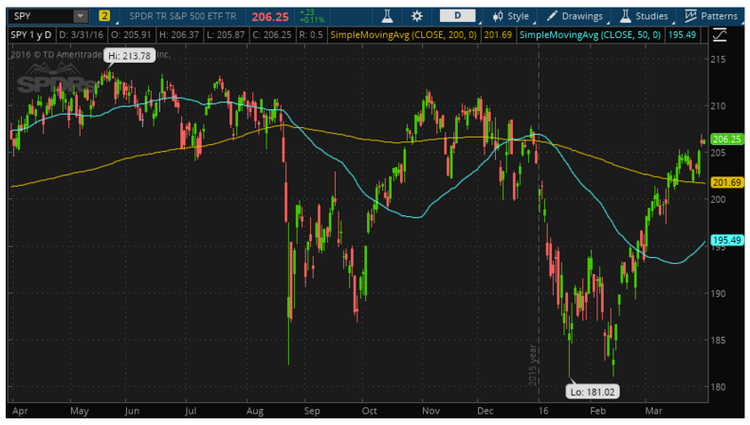Expand the SPY symbol dropdown arrow

click(x=80, y=17)
